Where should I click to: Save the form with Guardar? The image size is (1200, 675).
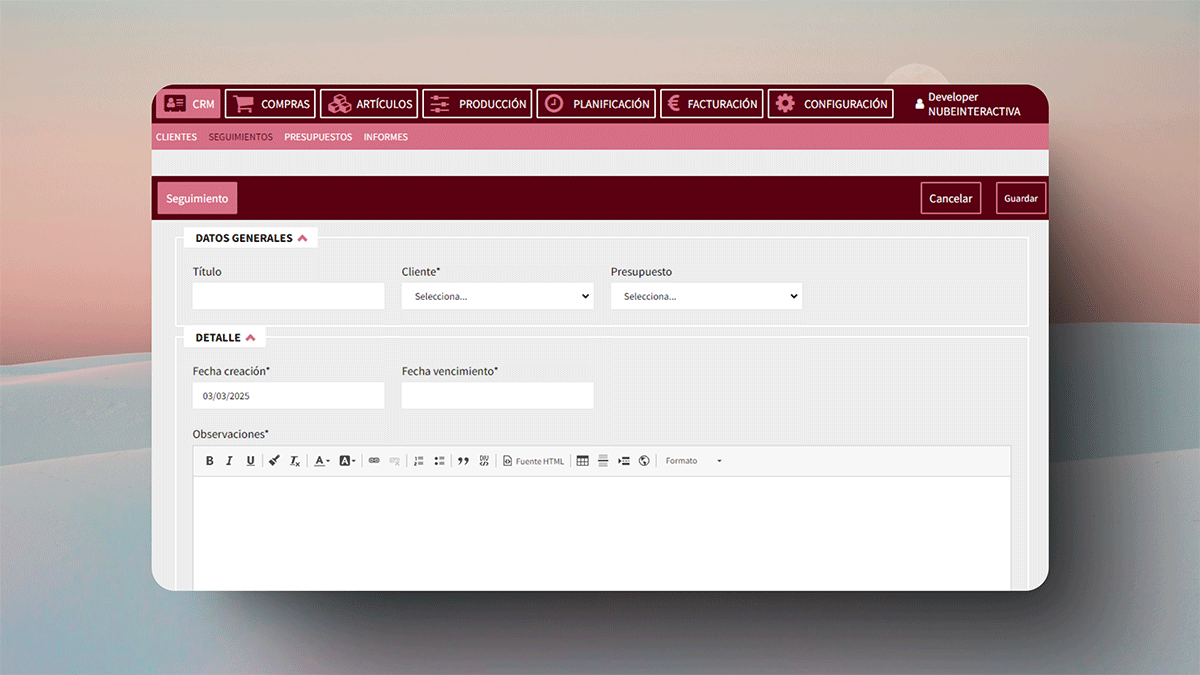[x=1021, y=198]
